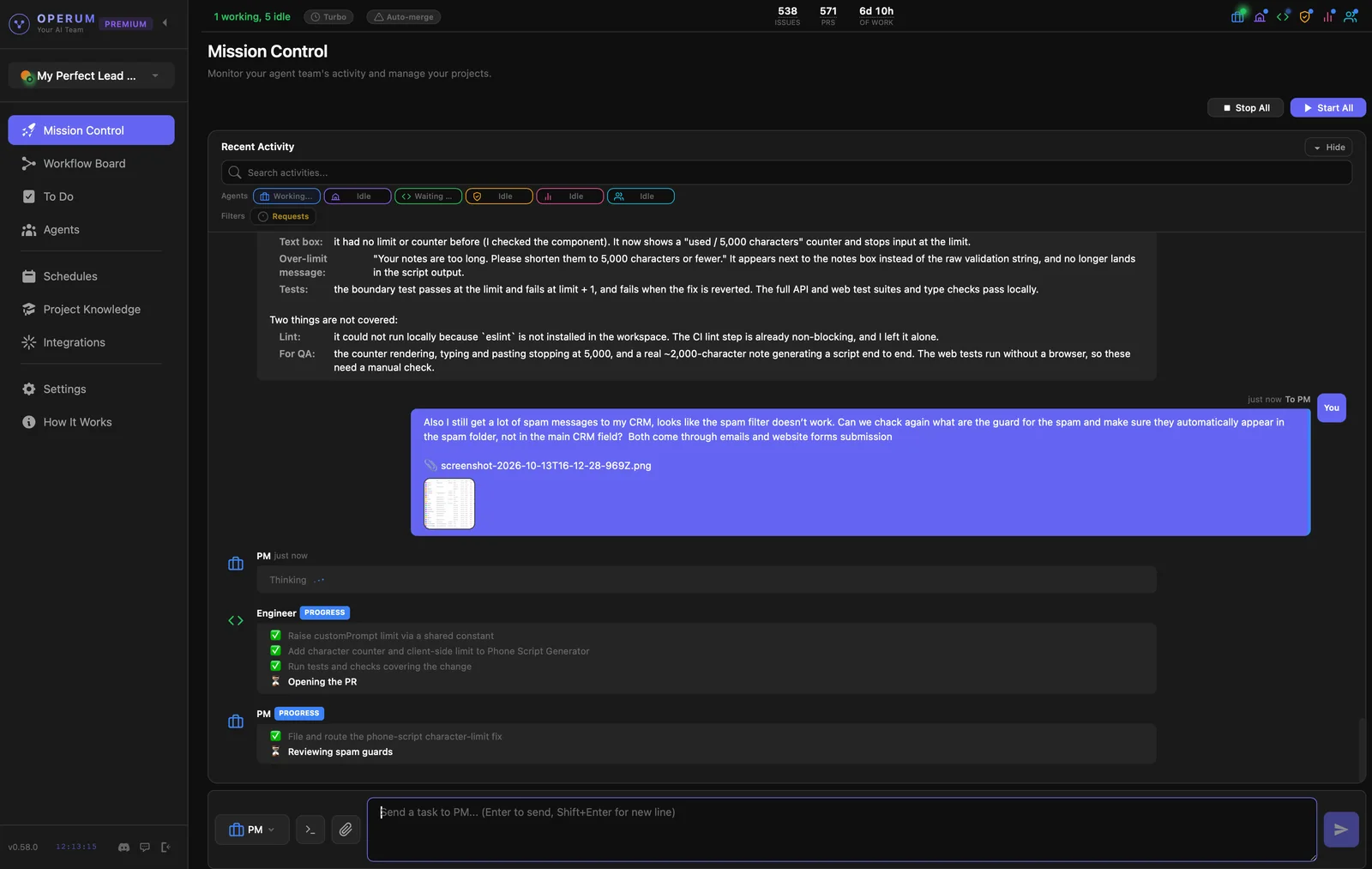Image resolution: width=1372 pixels, height=869 pixels.
Task: Open the feedback chat-bubble icon in footer
Action: tap(145, 847)
